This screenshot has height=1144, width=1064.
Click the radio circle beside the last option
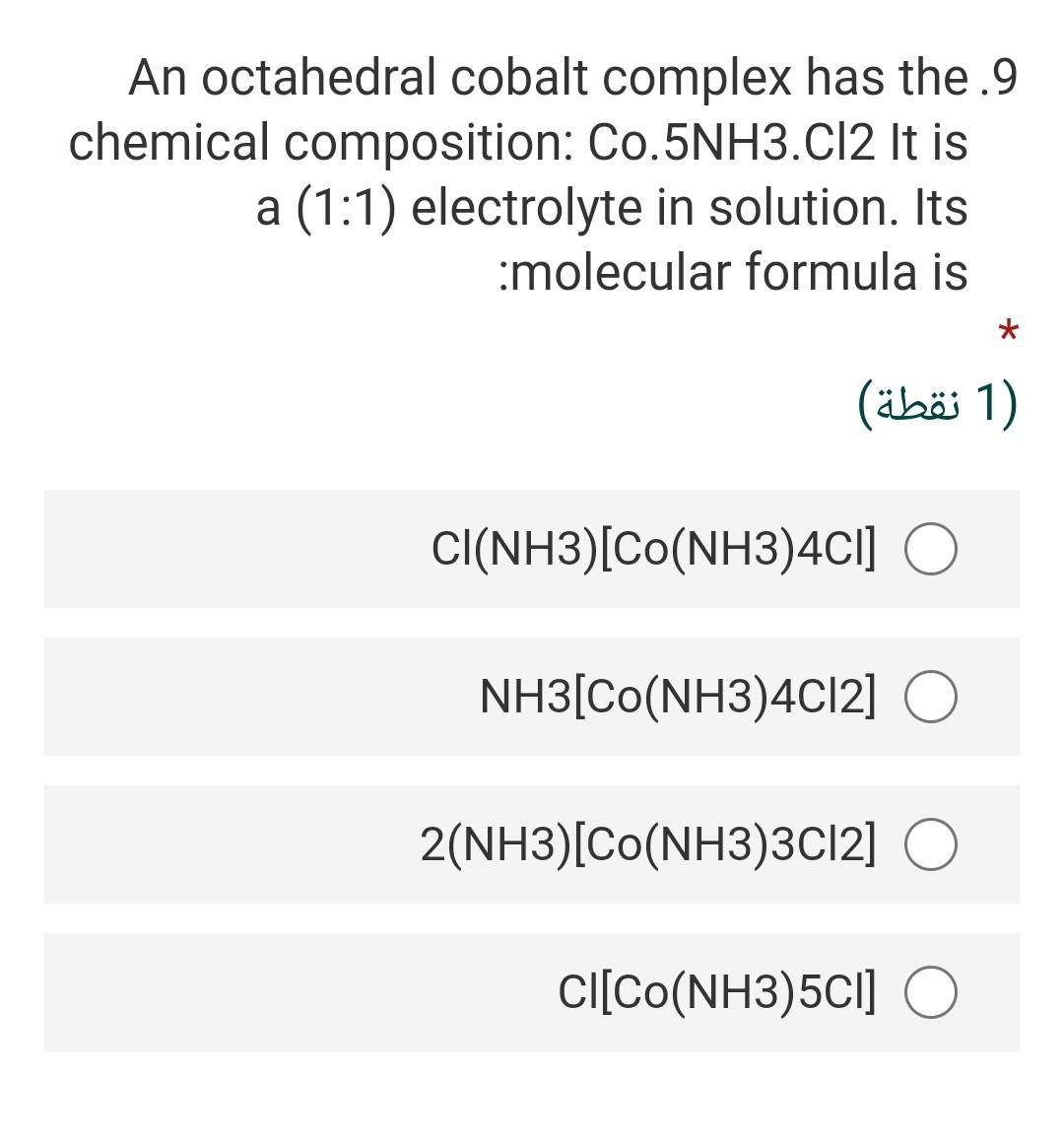930,993
